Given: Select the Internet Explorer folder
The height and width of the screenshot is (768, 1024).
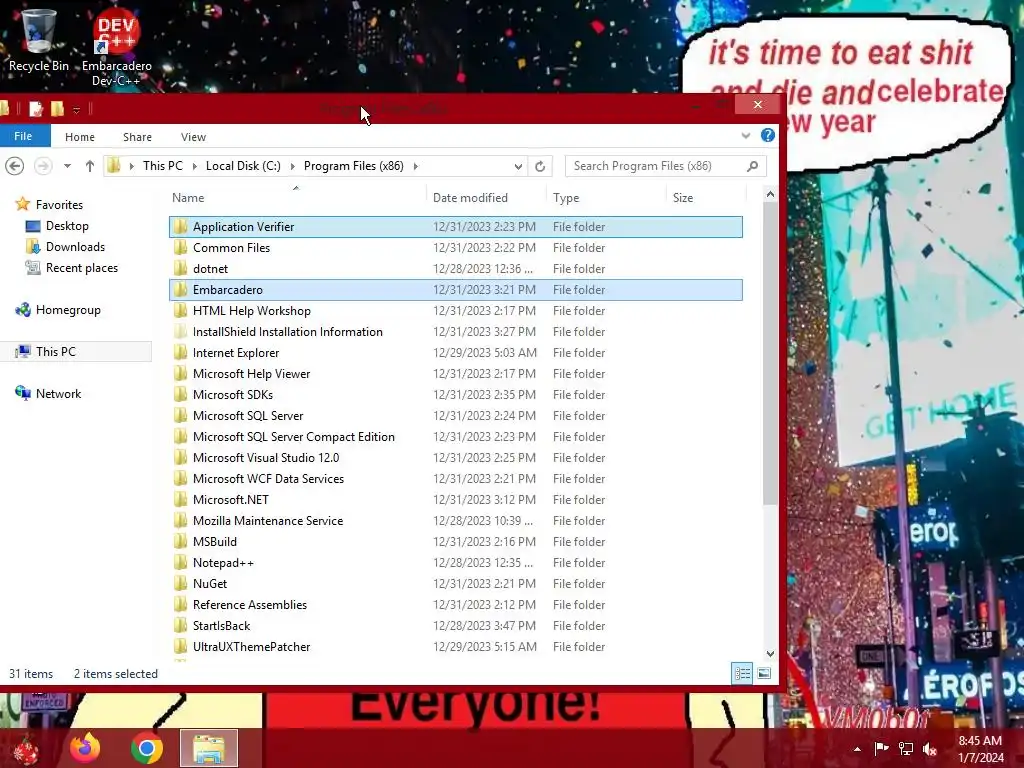Looking at the screenshot, I should click(x=455, y=353).
